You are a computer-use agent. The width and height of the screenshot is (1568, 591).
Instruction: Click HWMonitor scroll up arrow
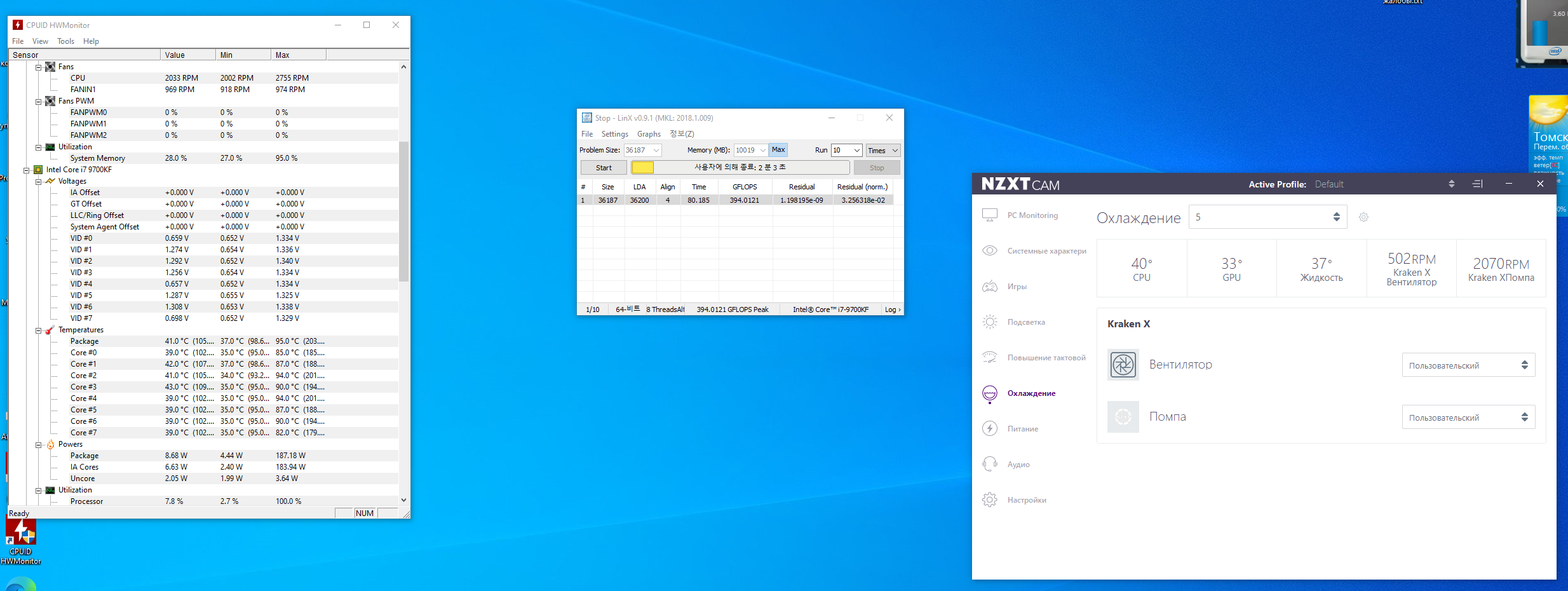[403, 67]
